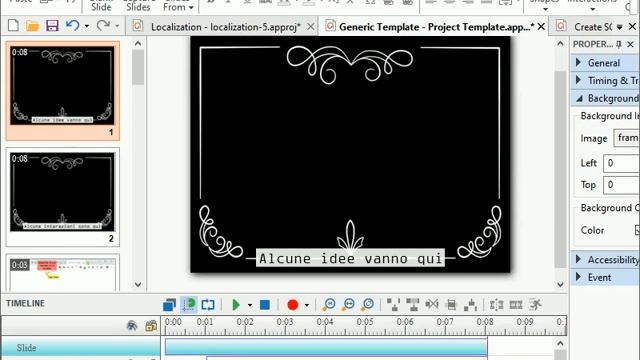Click the Copy Range timeline icon

click(x=413, y=304)
